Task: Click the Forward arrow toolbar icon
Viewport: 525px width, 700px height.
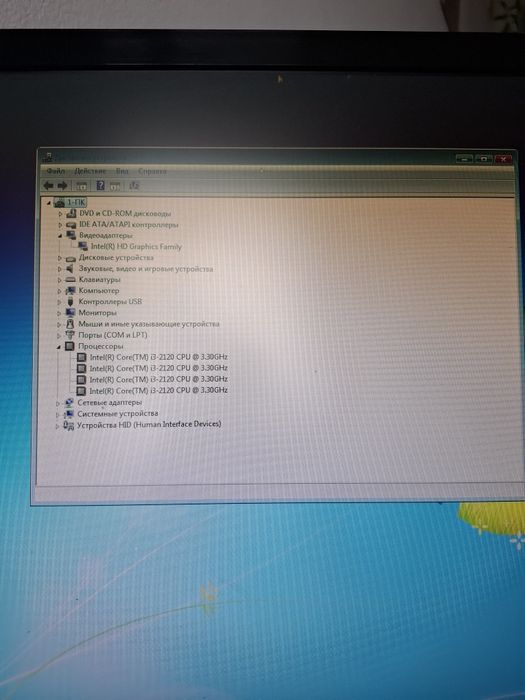Action: click(62, 185)
